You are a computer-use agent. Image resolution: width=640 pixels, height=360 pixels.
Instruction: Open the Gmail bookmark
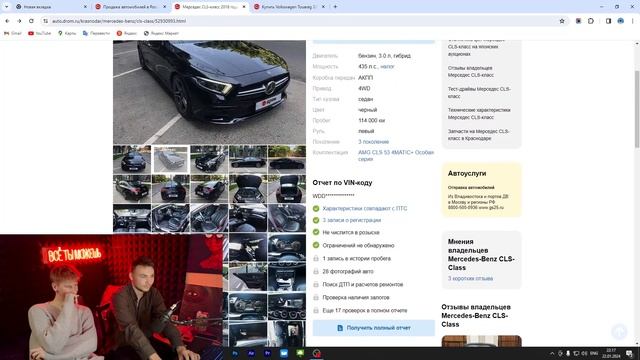pos(13,33)
